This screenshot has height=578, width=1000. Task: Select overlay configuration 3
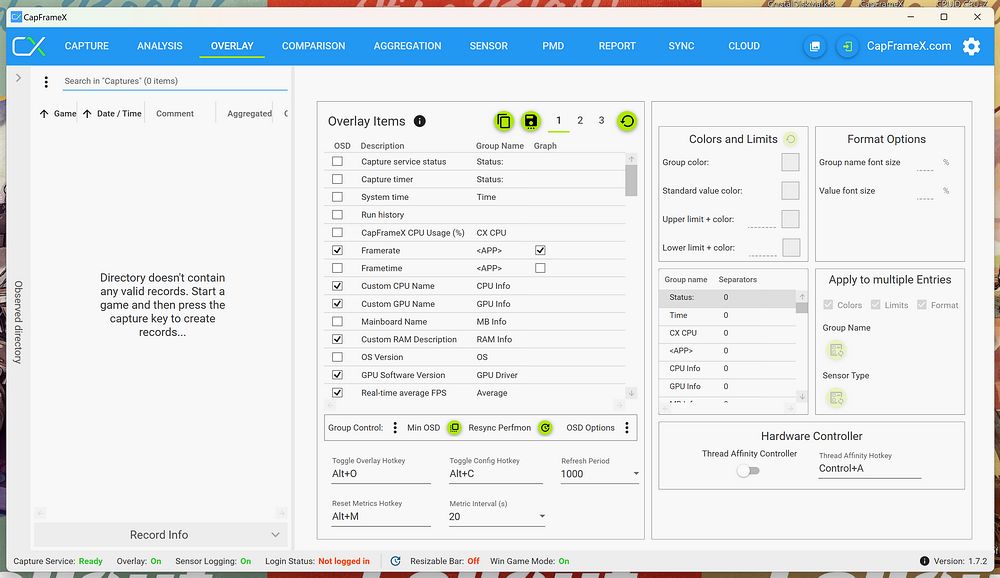coord(601,120)
